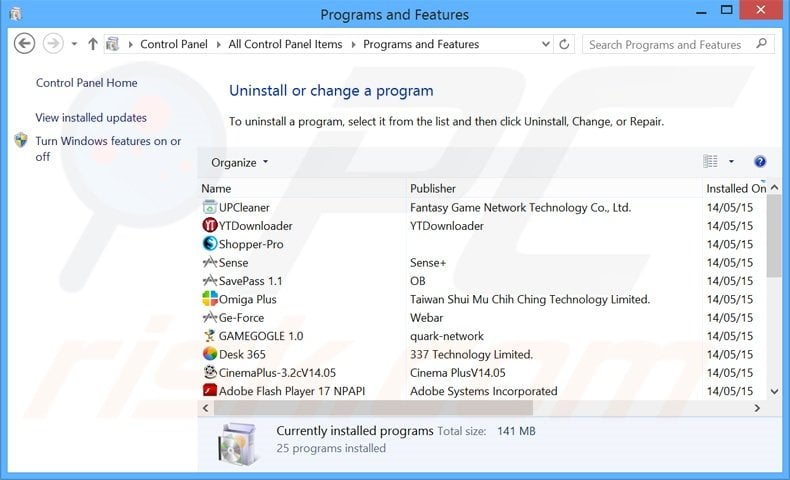Select the Shopper-Pro program name
Image resolution: width=790 pixels, height=480 pixels.
(x=251, y=244)
